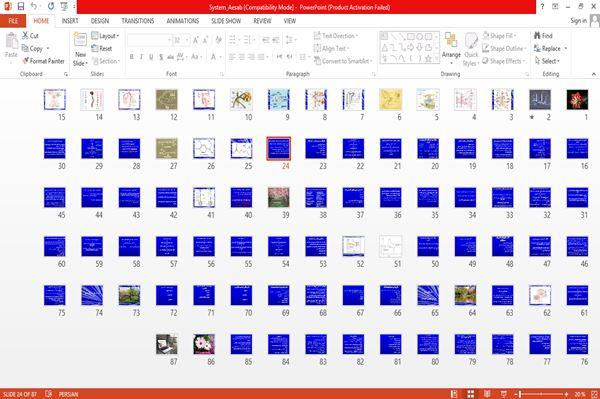
Task: Click Fit slide to window icon
Action: click(x=594, y=394)
